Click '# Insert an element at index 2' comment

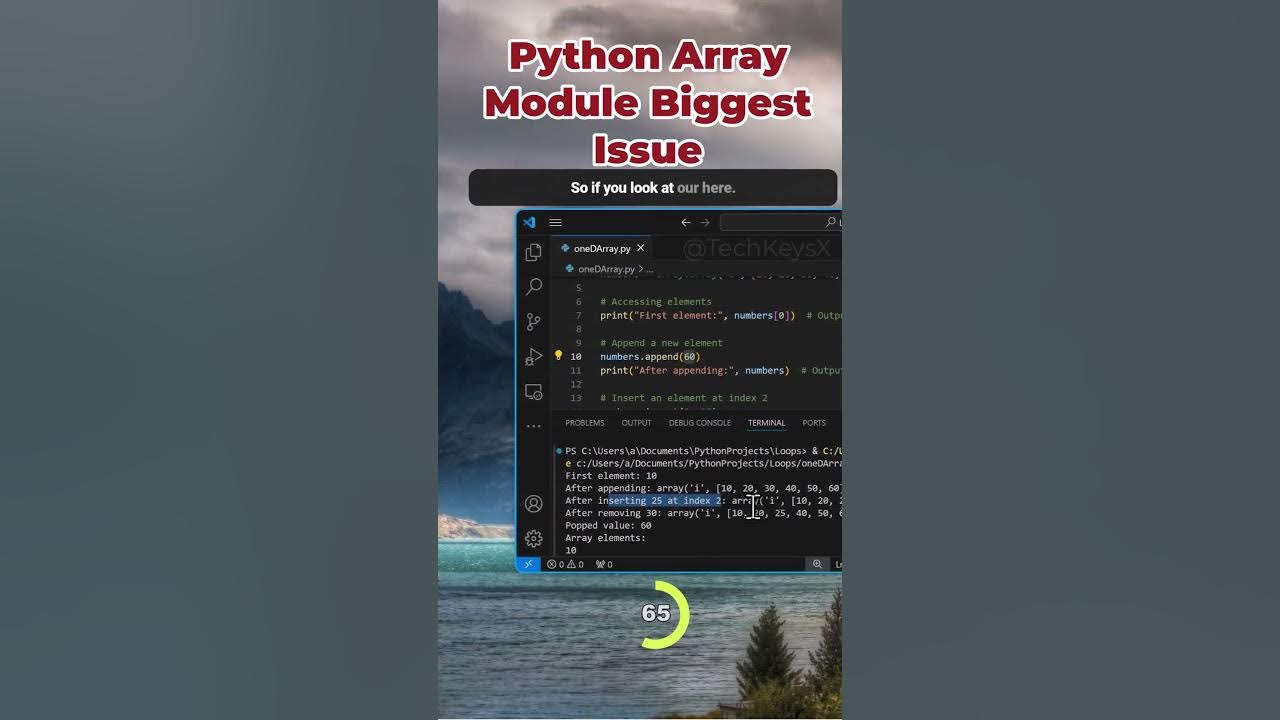[x=684, y=398]
